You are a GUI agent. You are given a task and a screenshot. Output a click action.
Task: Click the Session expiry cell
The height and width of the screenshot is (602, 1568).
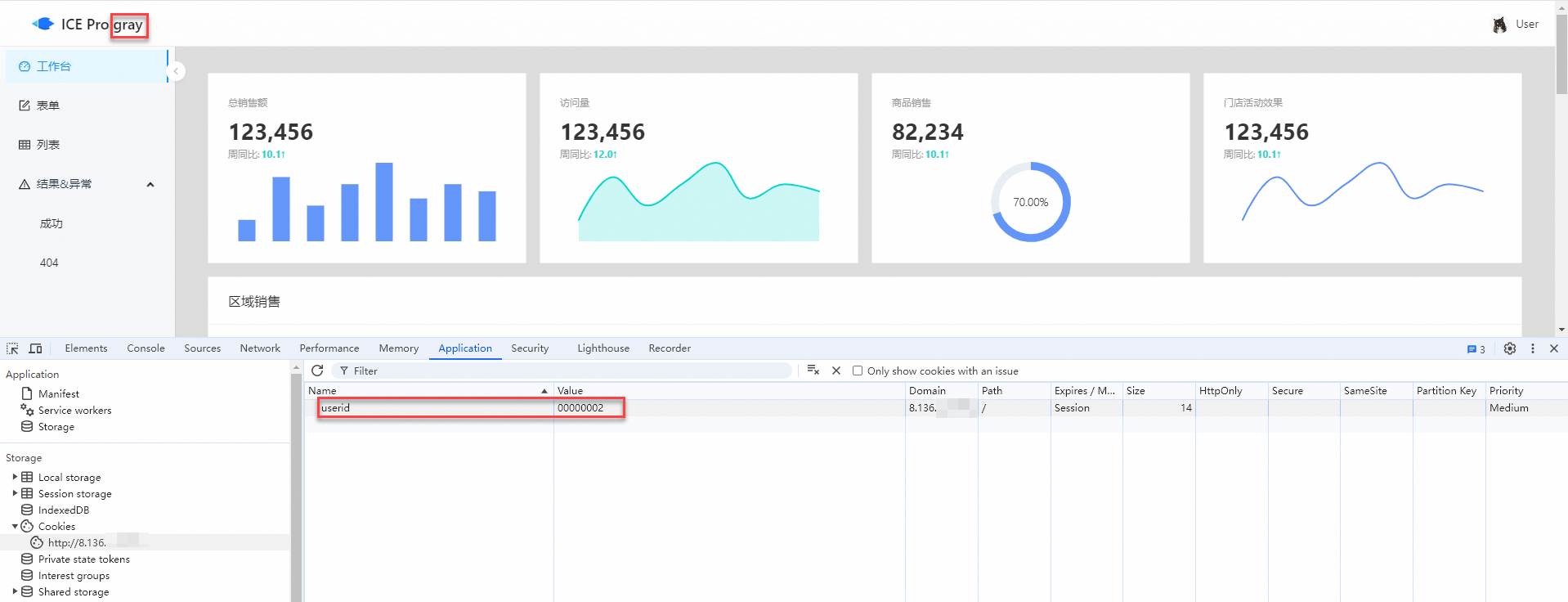pyautogui.click(x=1086, y=407)
